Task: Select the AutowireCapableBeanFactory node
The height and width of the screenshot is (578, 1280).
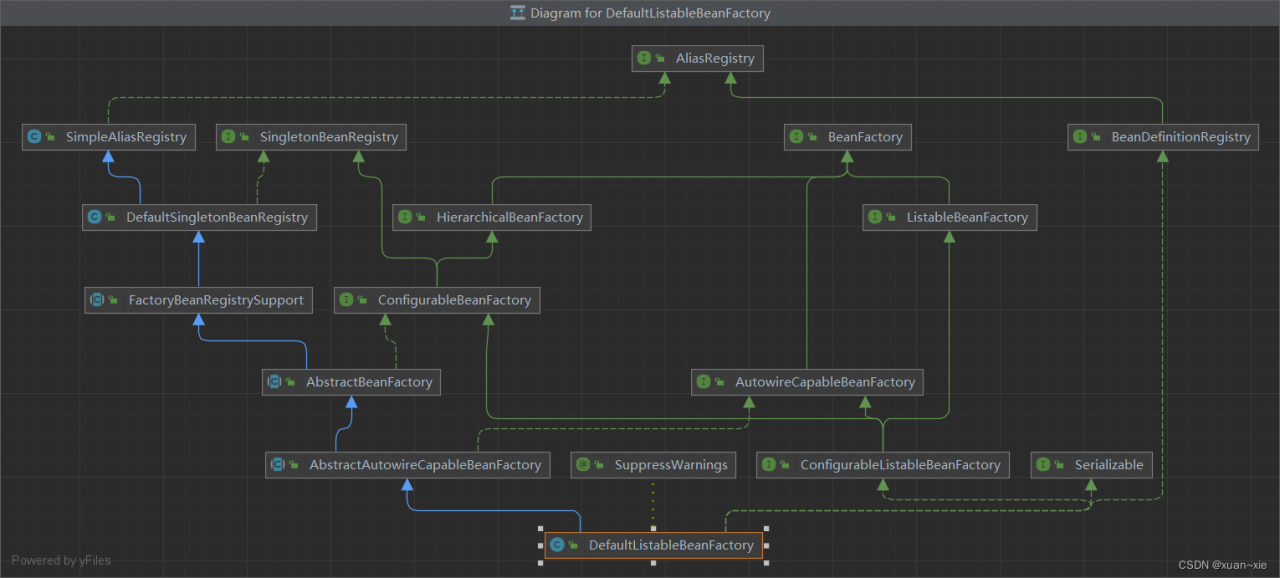Action: pyautogui.click(x=824, y=382)
